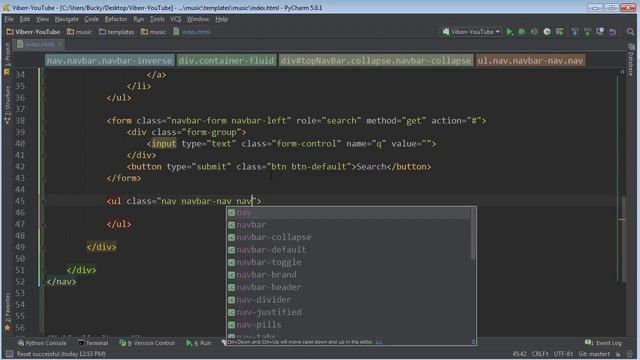
Task: Click the revert (undo arrow) icon
Action: (613, 32)
